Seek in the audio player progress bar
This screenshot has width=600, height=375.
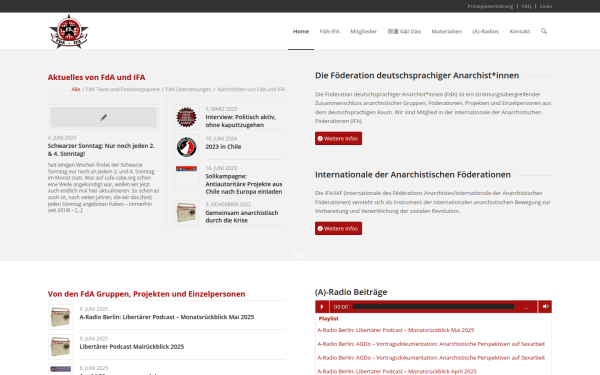433,307
